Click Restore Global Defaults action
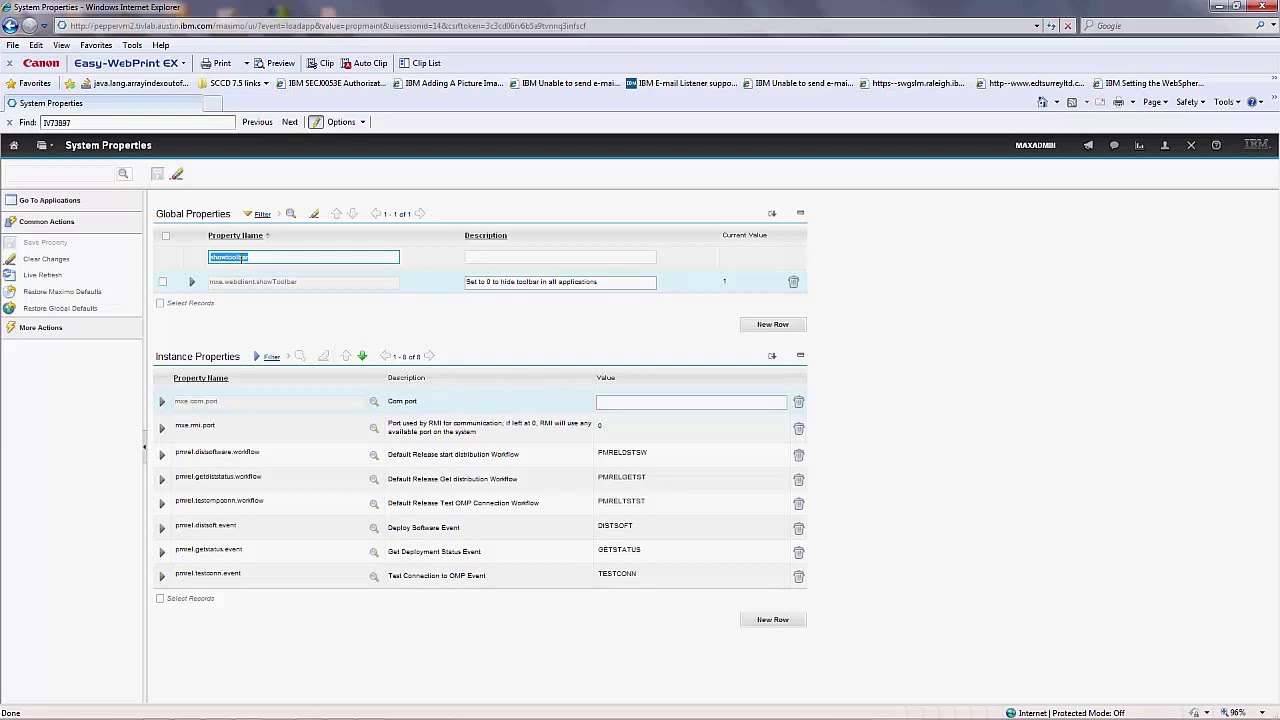 pyautogui.click(x=60, y=308)
